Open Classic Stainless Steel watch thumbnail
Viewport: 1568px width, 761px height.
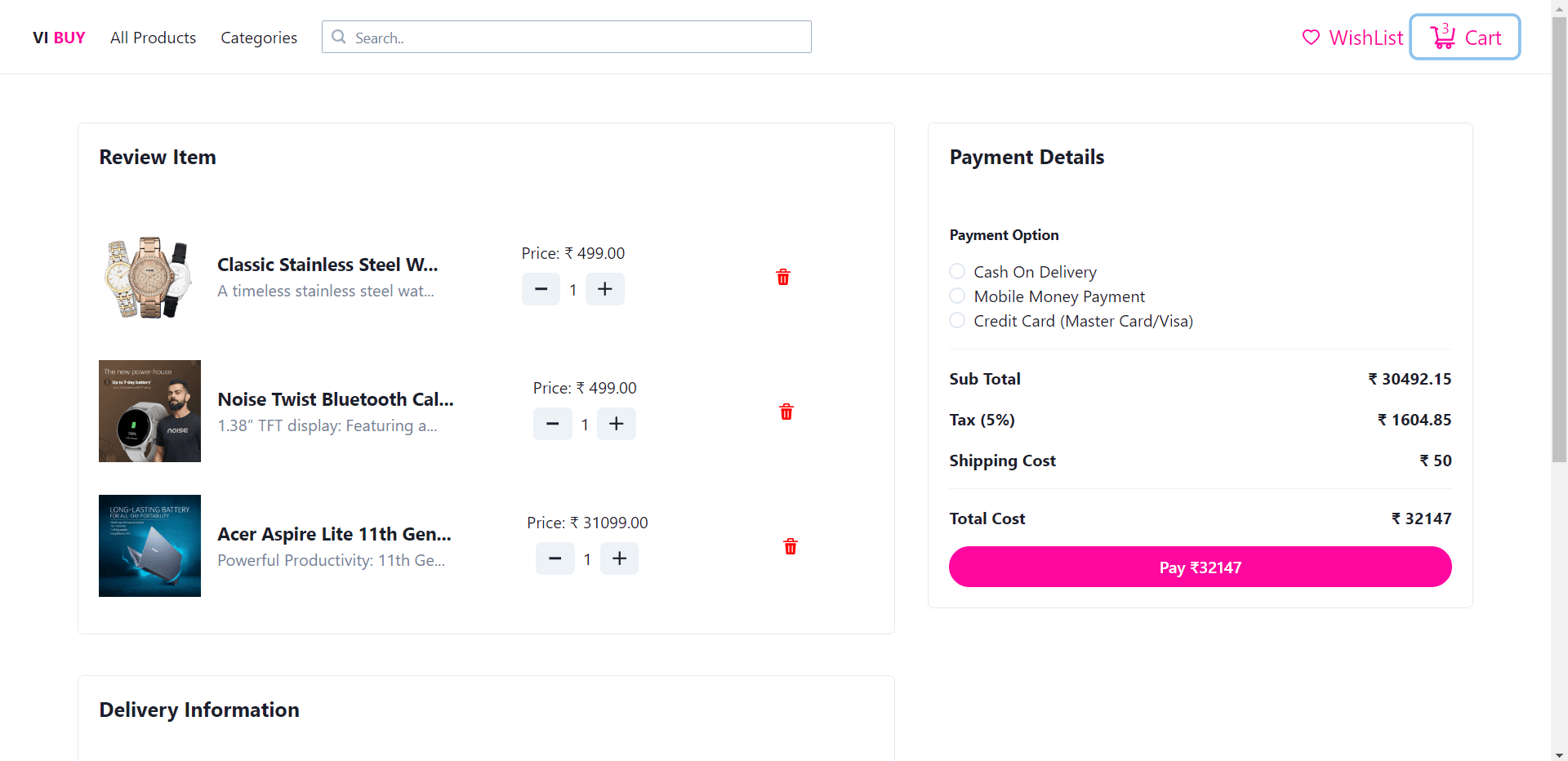149,277
